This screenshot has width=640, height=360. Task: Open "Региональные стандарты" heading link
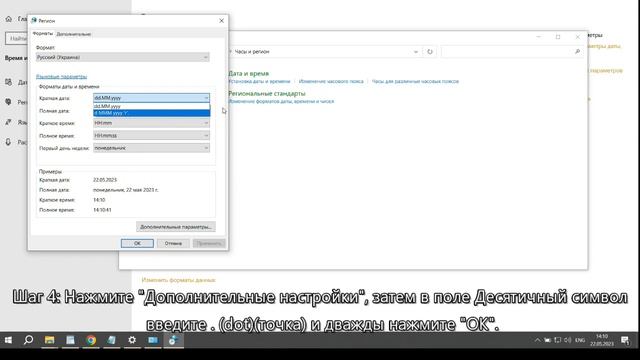tap(267, 93)
